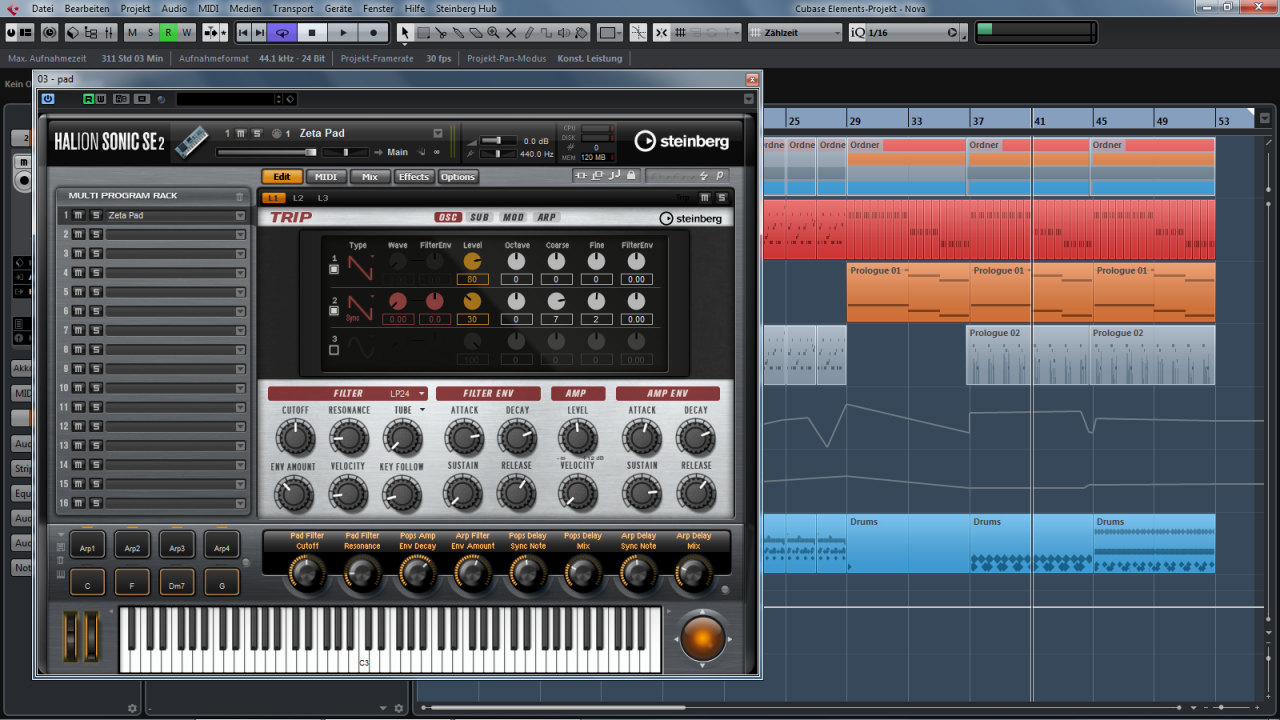Screen dimensions: 1280x720
Task: Expand the Zeta Pad preset dropdown in header
Action: click(437, 133)
